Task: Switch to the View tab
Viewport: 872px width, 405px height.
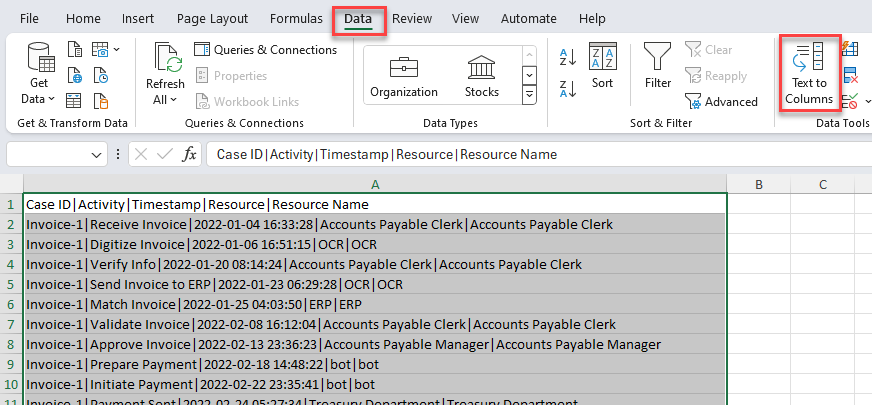Action: click(465, 18)
